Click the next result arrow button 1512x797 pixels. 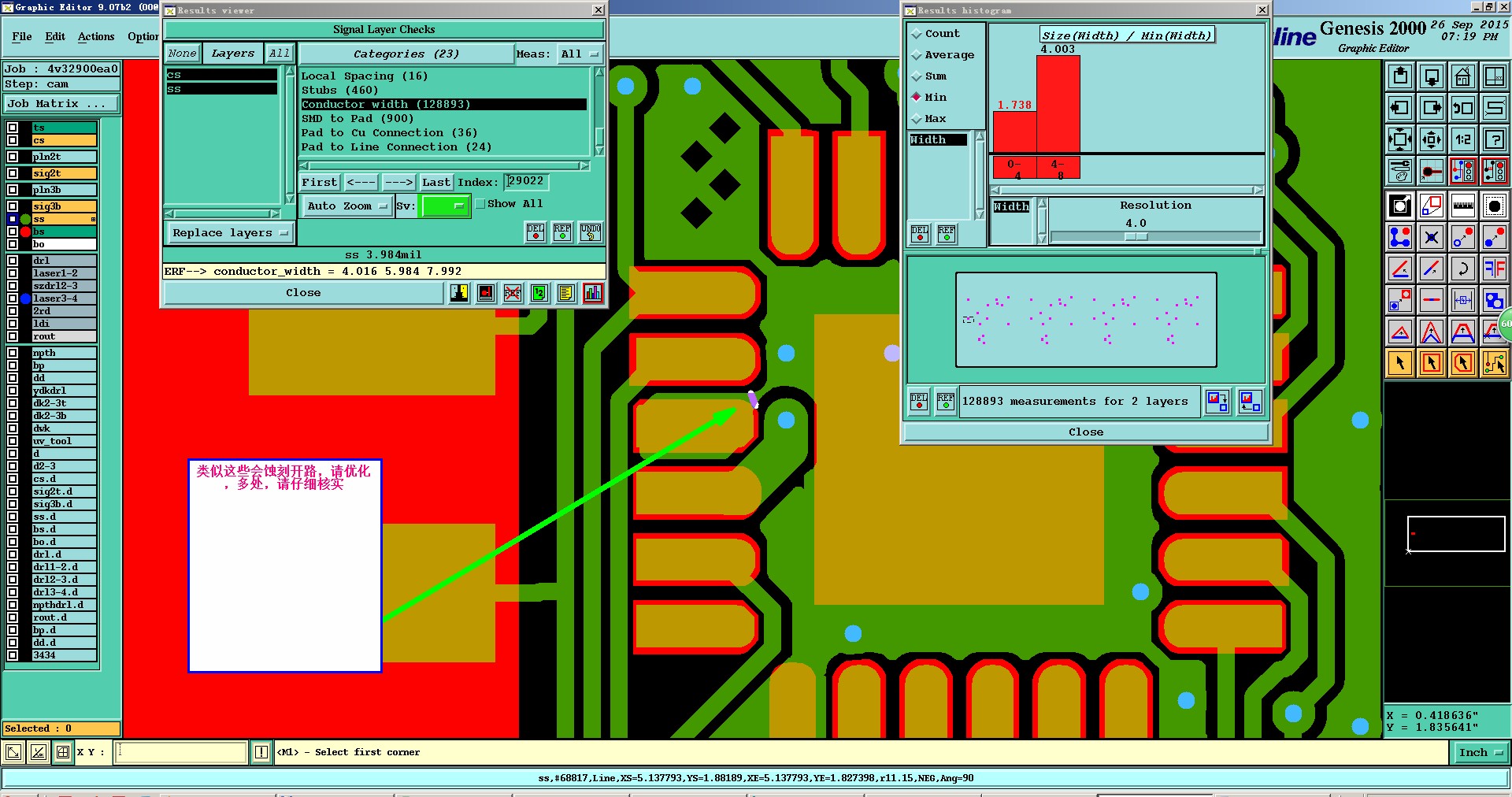[398, 183]
